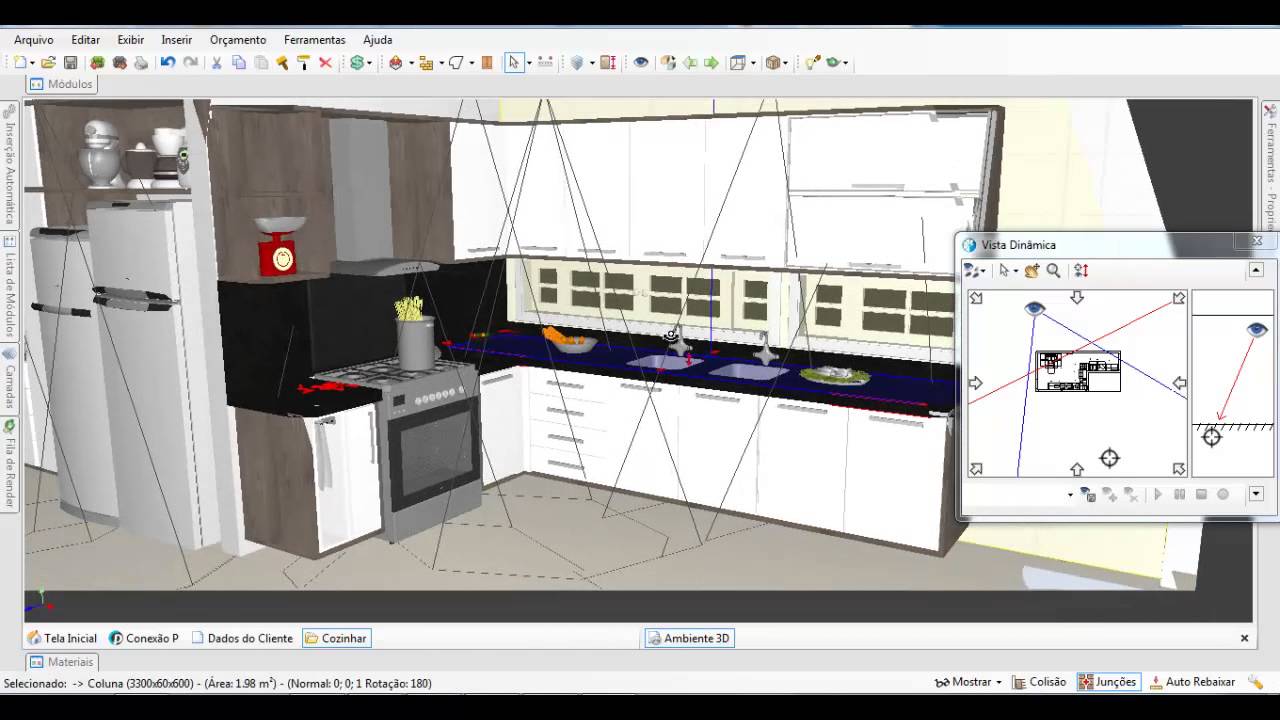Viewport: 1280px width, 720px height.
Task: Click the Copy icon
Action: [239, 62]
